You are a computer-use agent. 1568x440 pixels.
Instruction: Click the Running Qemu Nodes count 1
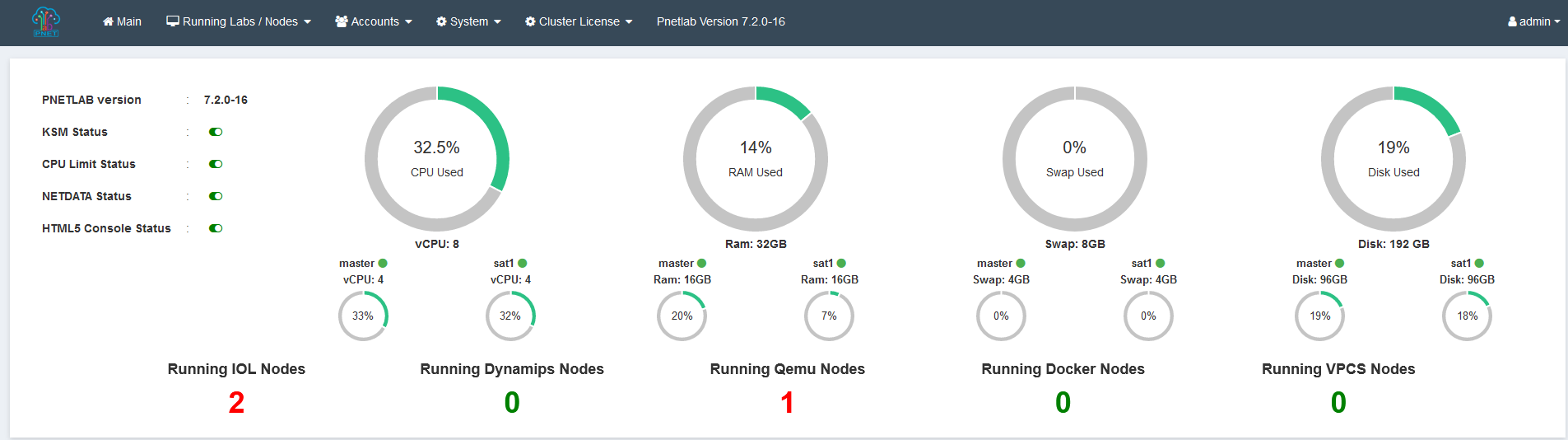[x=787, y=403]
